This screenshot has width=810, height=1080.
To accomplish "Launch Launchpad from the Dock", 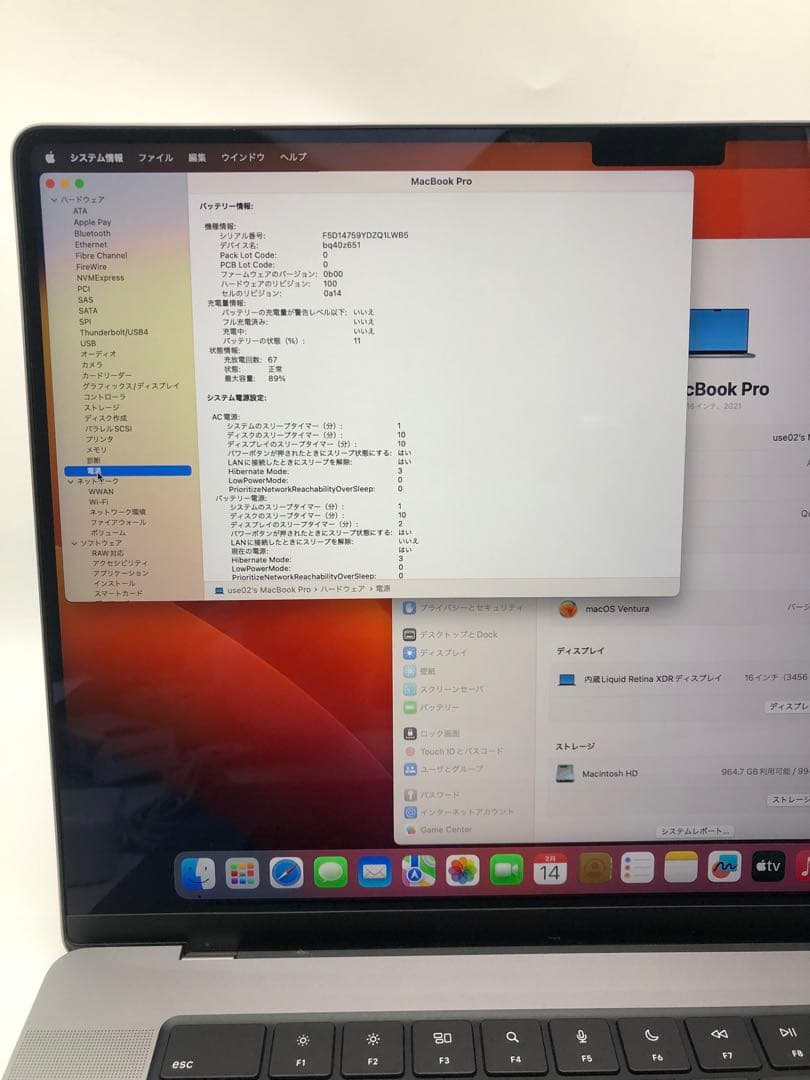I will [242, 873].
